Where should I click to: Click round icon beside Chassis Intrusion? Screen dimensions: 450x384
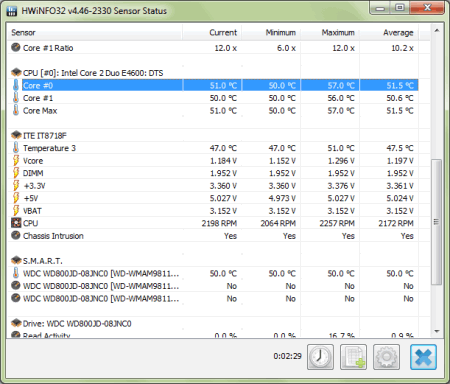click(x=16, y=235)
